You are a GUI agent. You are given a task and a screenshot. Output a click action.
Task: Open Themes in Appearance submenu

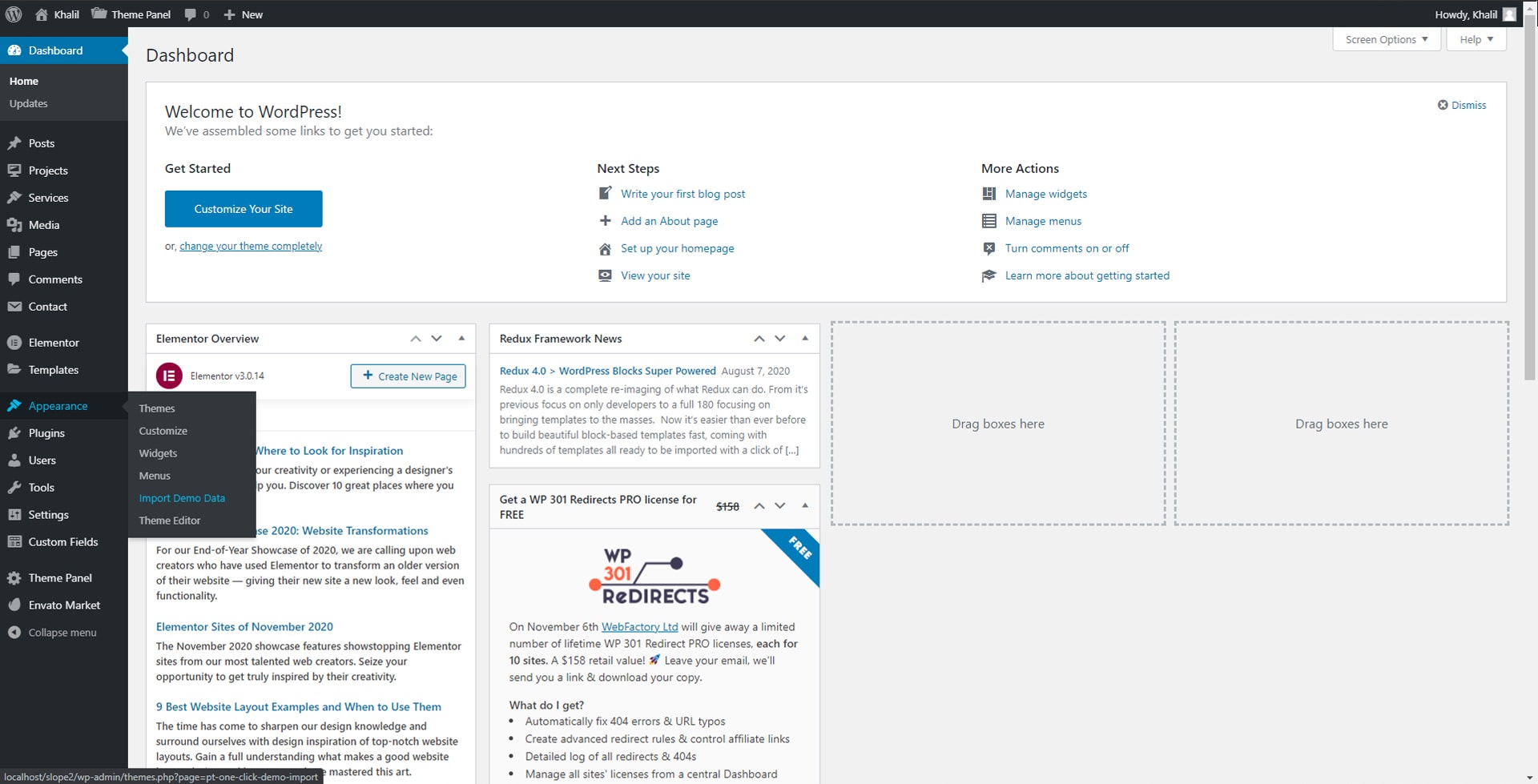157,408
